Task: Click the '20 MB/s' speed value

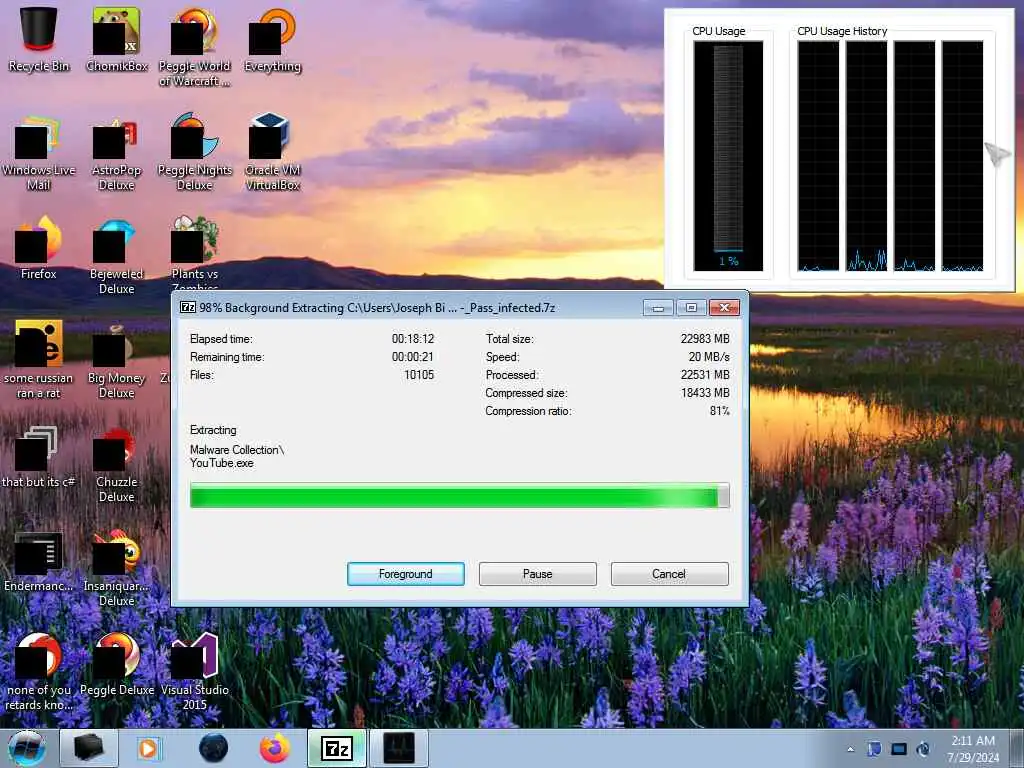Action: [x=709, y=357]
